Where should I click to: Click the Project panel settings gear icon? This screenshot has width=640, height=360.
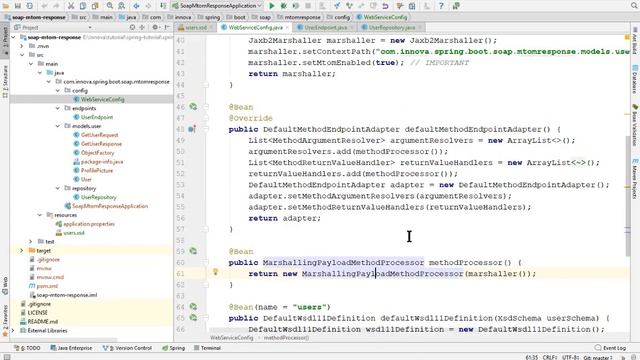(155, 27)
